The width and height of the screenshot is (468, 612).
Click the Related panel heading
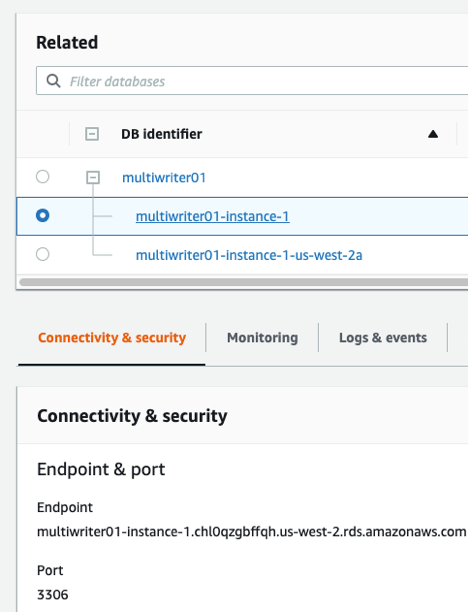click(67, 42)
